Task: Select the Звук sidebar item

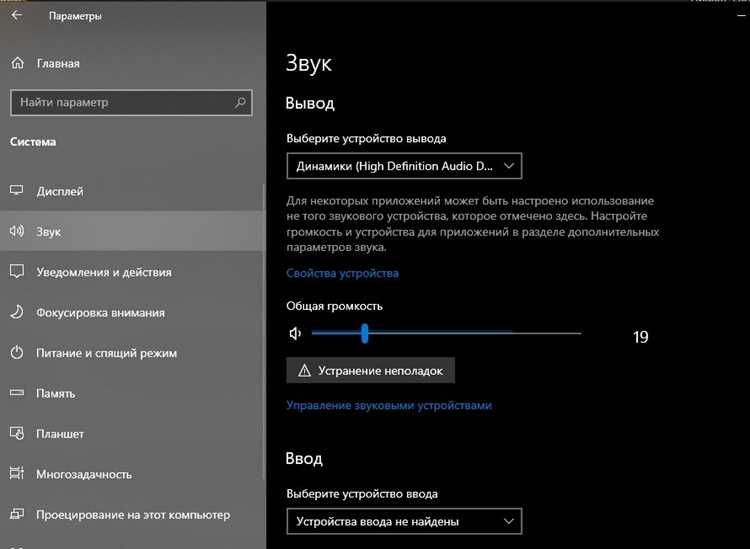Action: pyautogui.click(x=132, y=231)
